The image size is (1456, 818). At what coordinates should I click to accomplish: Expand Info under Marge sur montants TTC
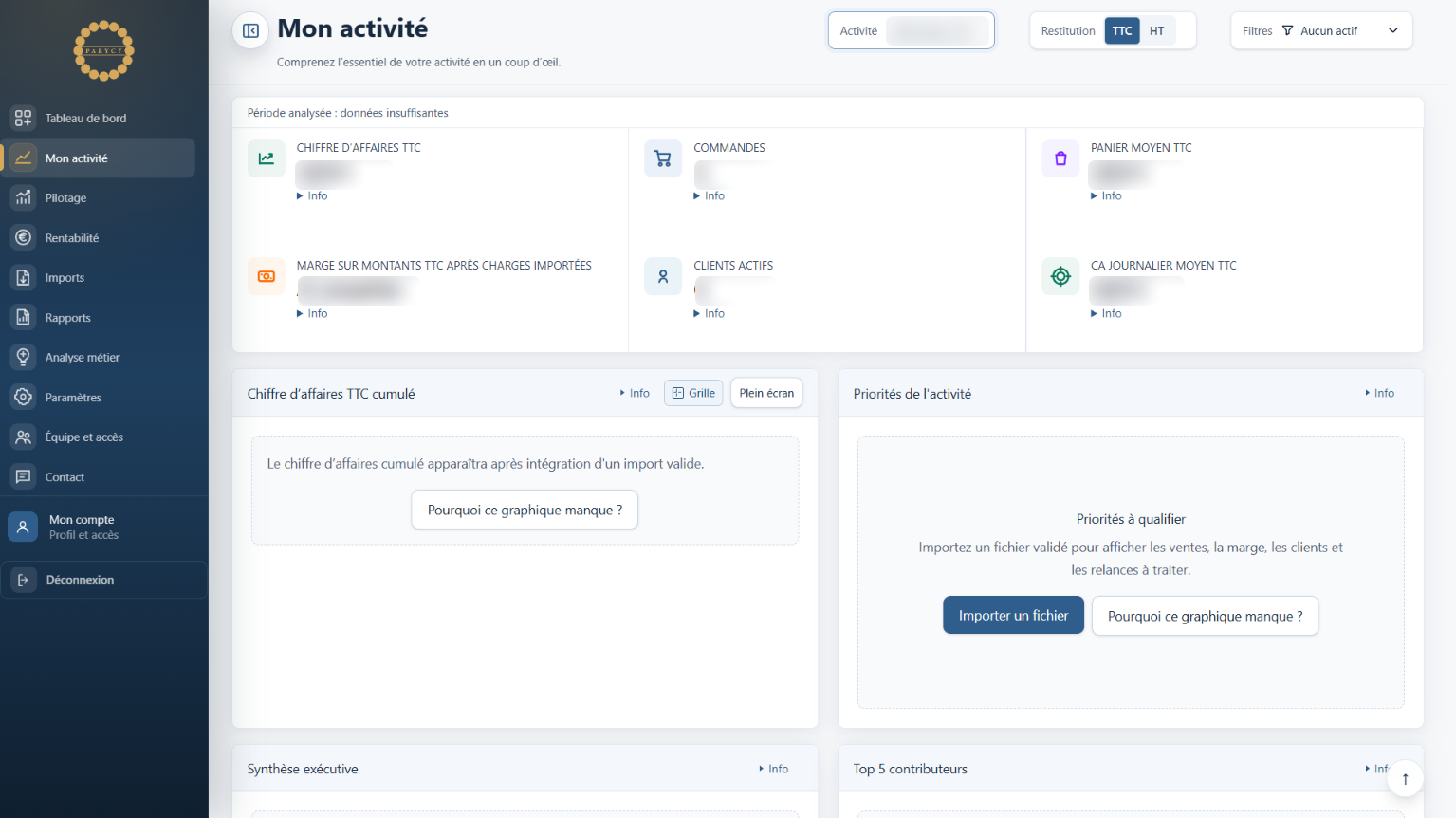312,313
